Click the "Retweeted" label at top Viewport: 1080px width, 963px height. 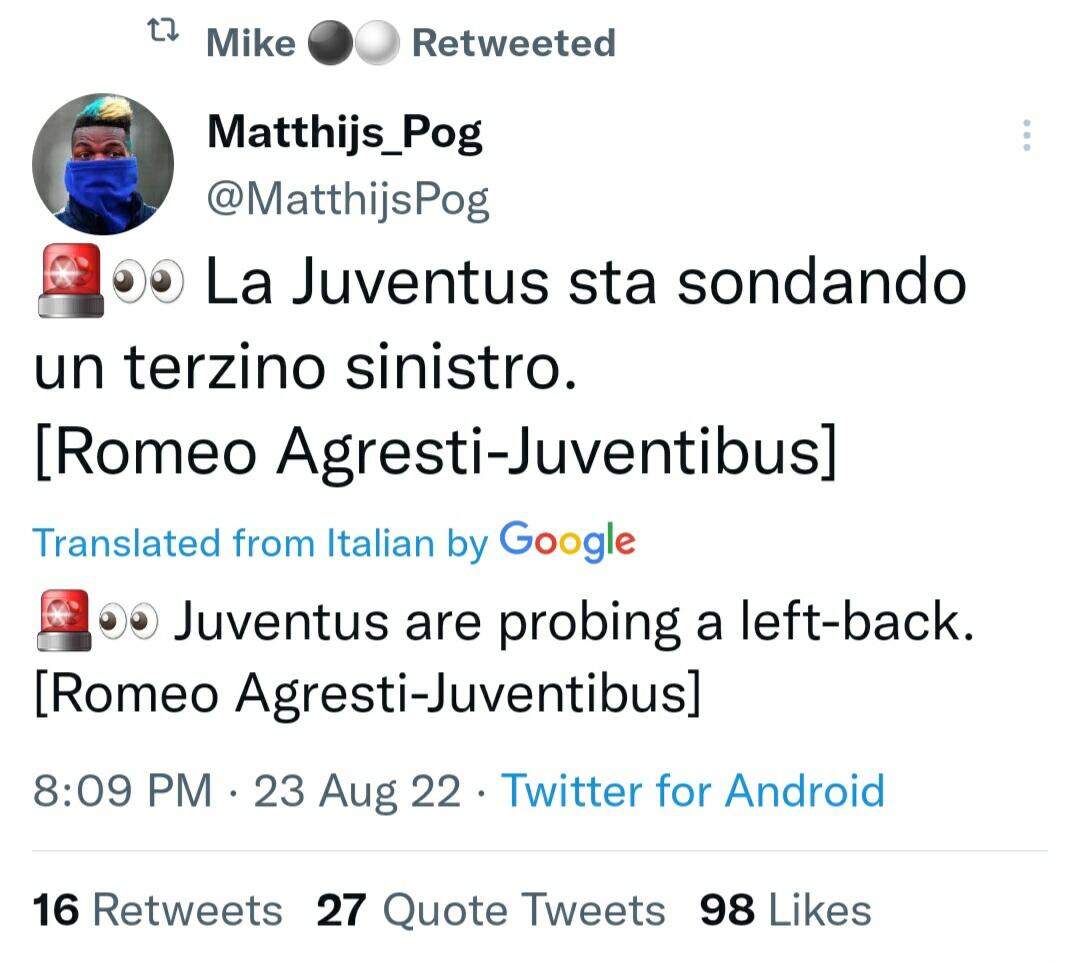[513, 43]
